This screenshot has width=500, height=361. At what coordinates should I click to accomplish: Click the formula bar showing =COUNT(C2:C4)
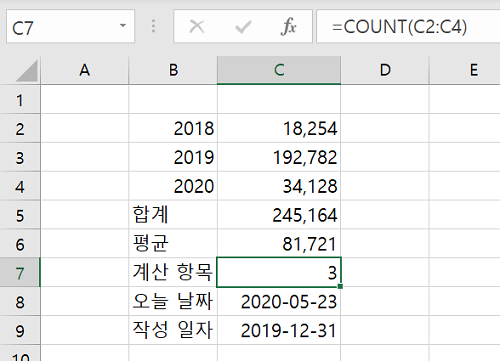(408, 27)
